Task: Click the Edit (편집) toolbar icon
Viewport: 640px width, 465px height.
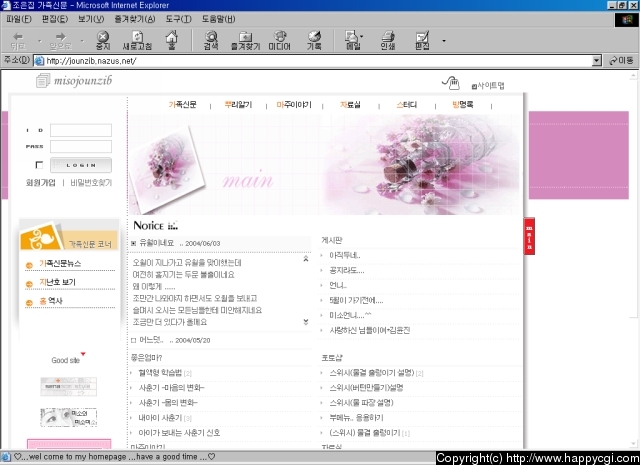Action: [422, 40]
